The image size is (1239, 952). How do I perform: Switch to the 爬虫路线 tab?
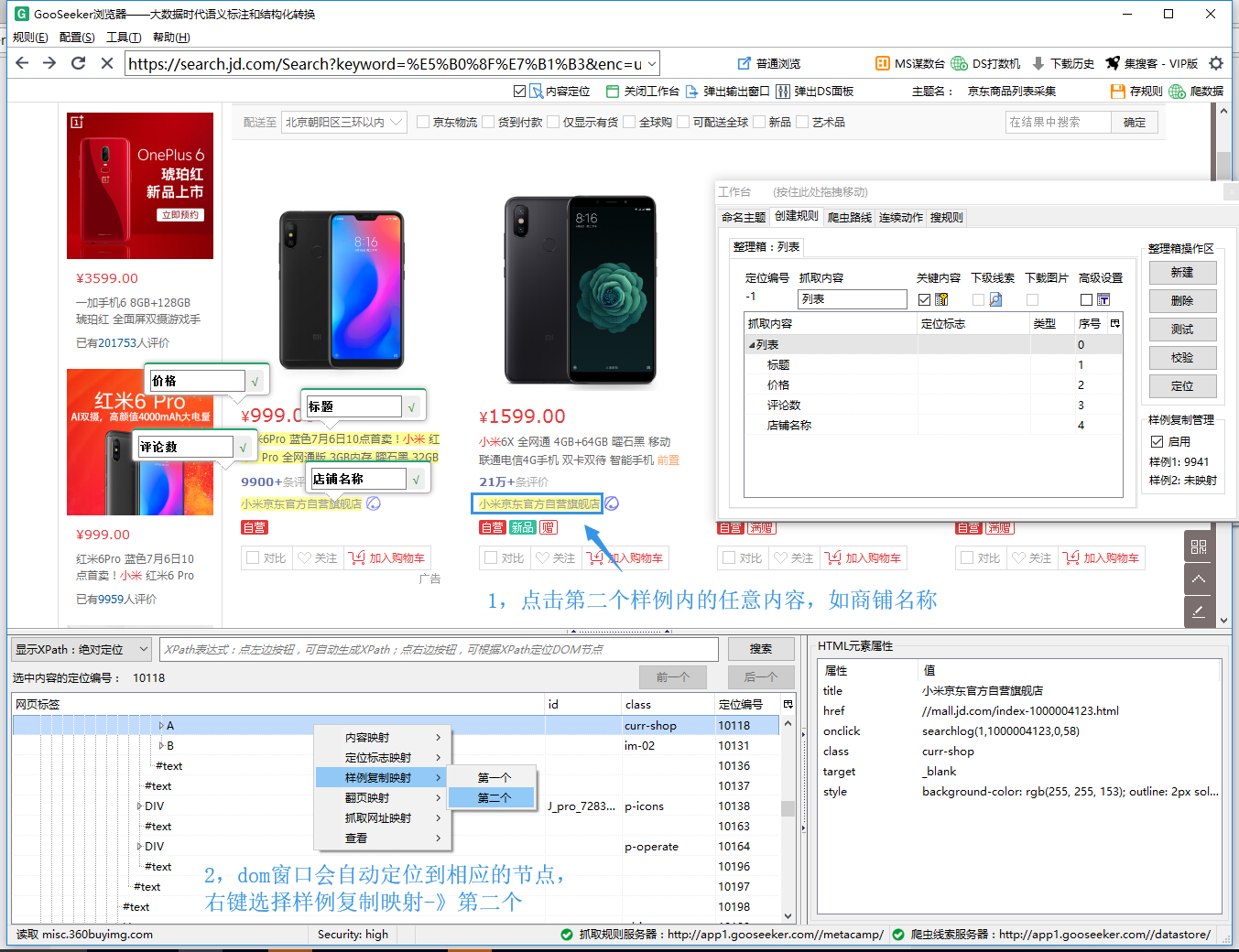[850, 217]
